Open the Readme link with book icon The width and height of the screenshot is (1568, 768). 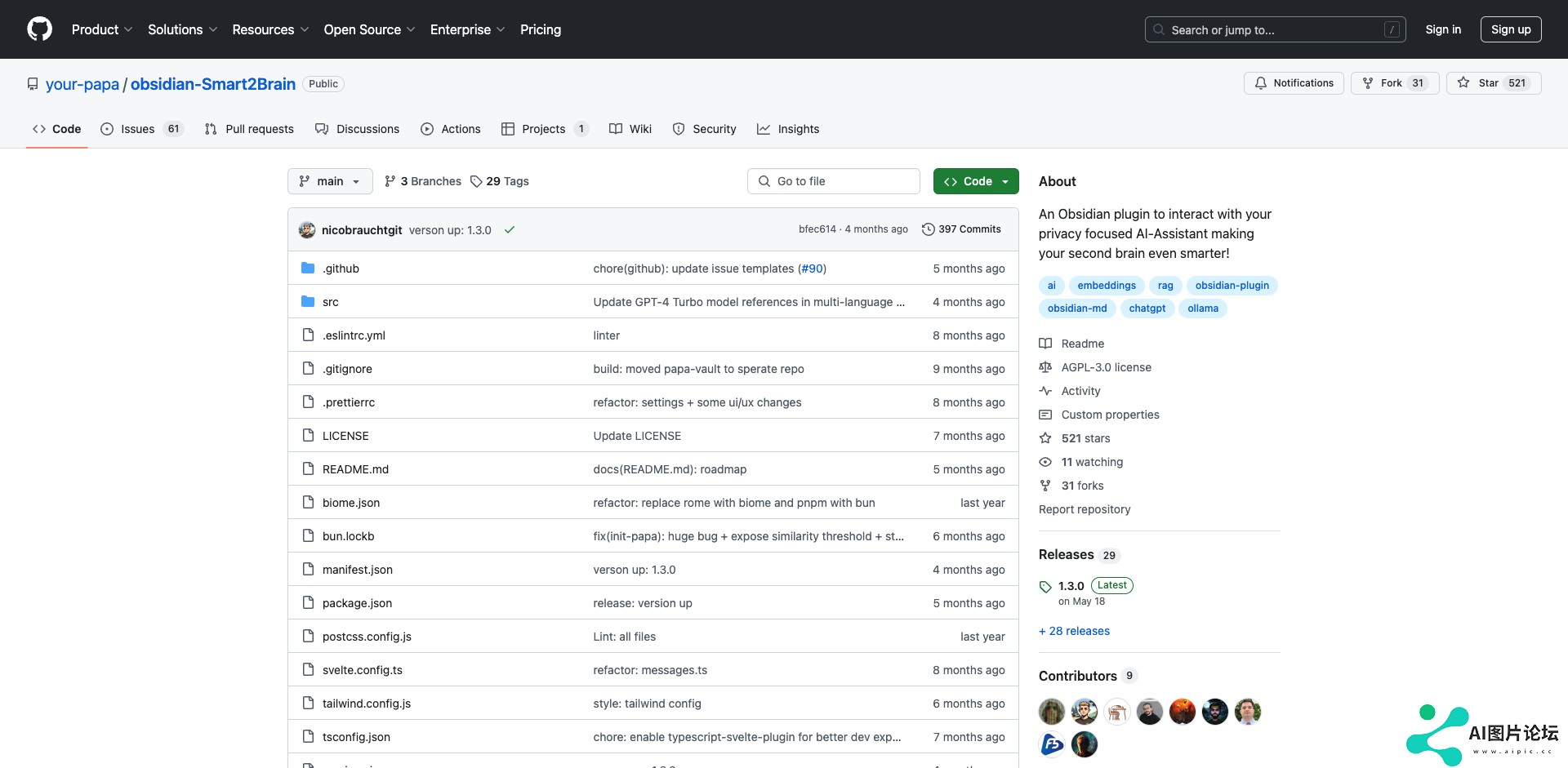point(1071,344)
